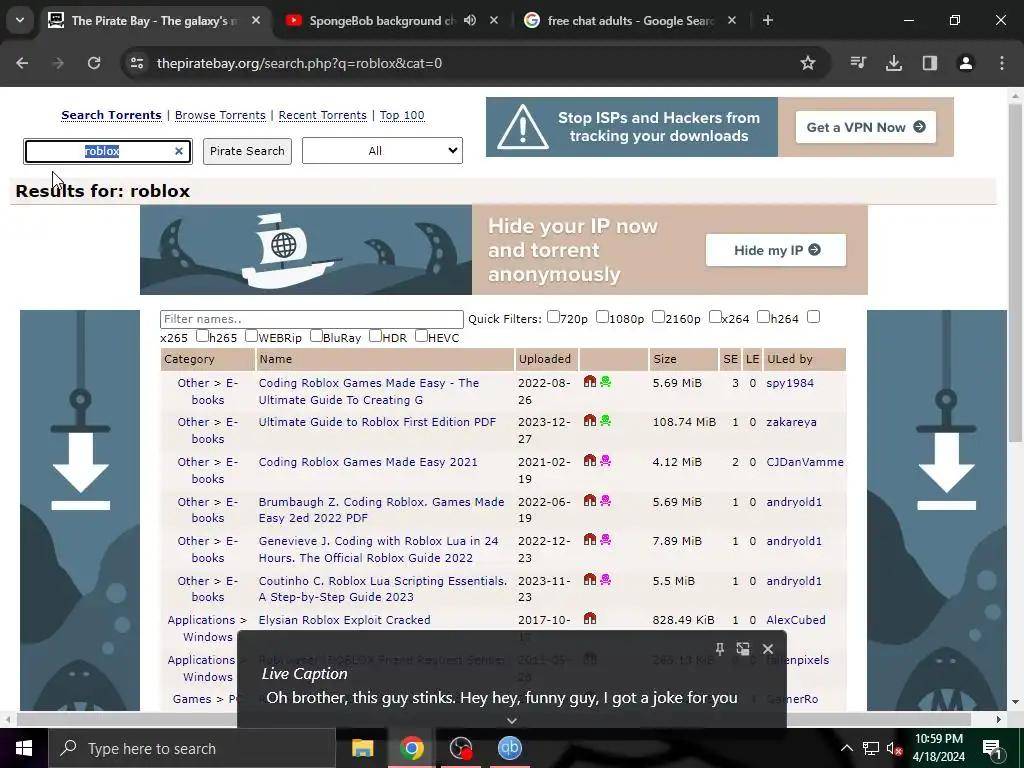1024x768 pixels.
Task: Open Chrome tab search dropdown arrow
Action: coord(20,20)
